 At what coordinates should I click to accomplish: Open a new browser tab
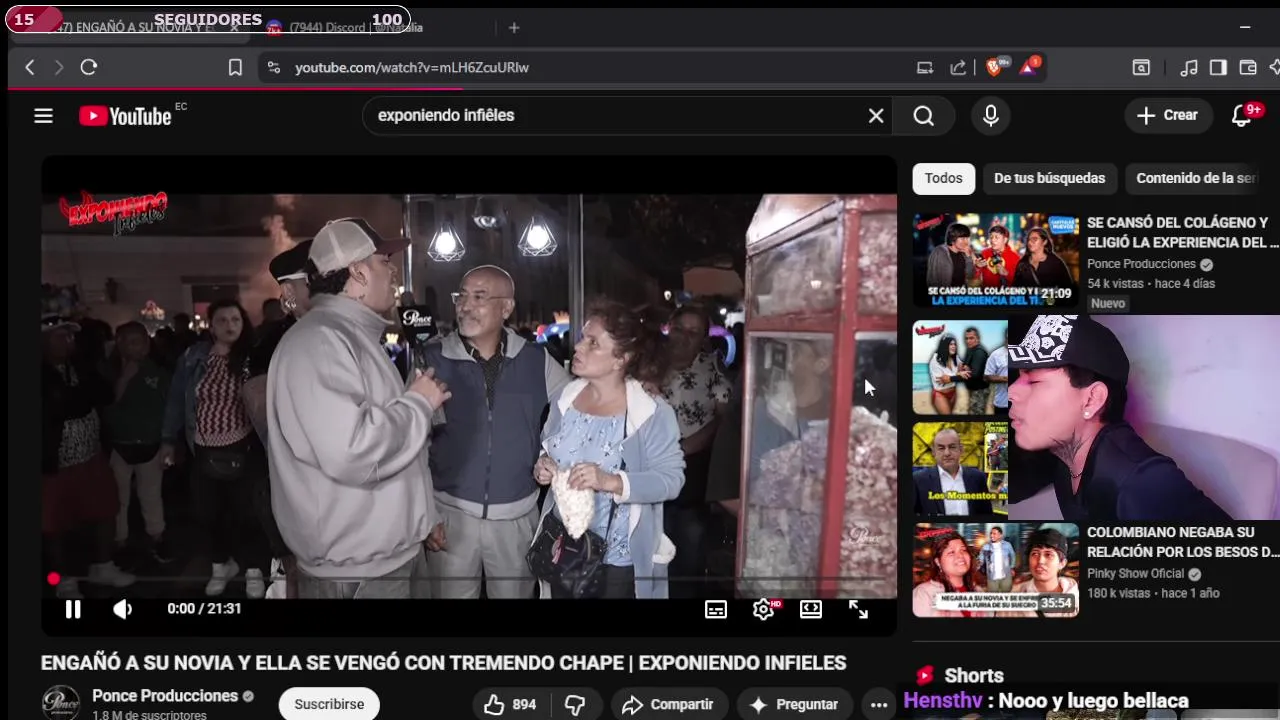[514, 28]
